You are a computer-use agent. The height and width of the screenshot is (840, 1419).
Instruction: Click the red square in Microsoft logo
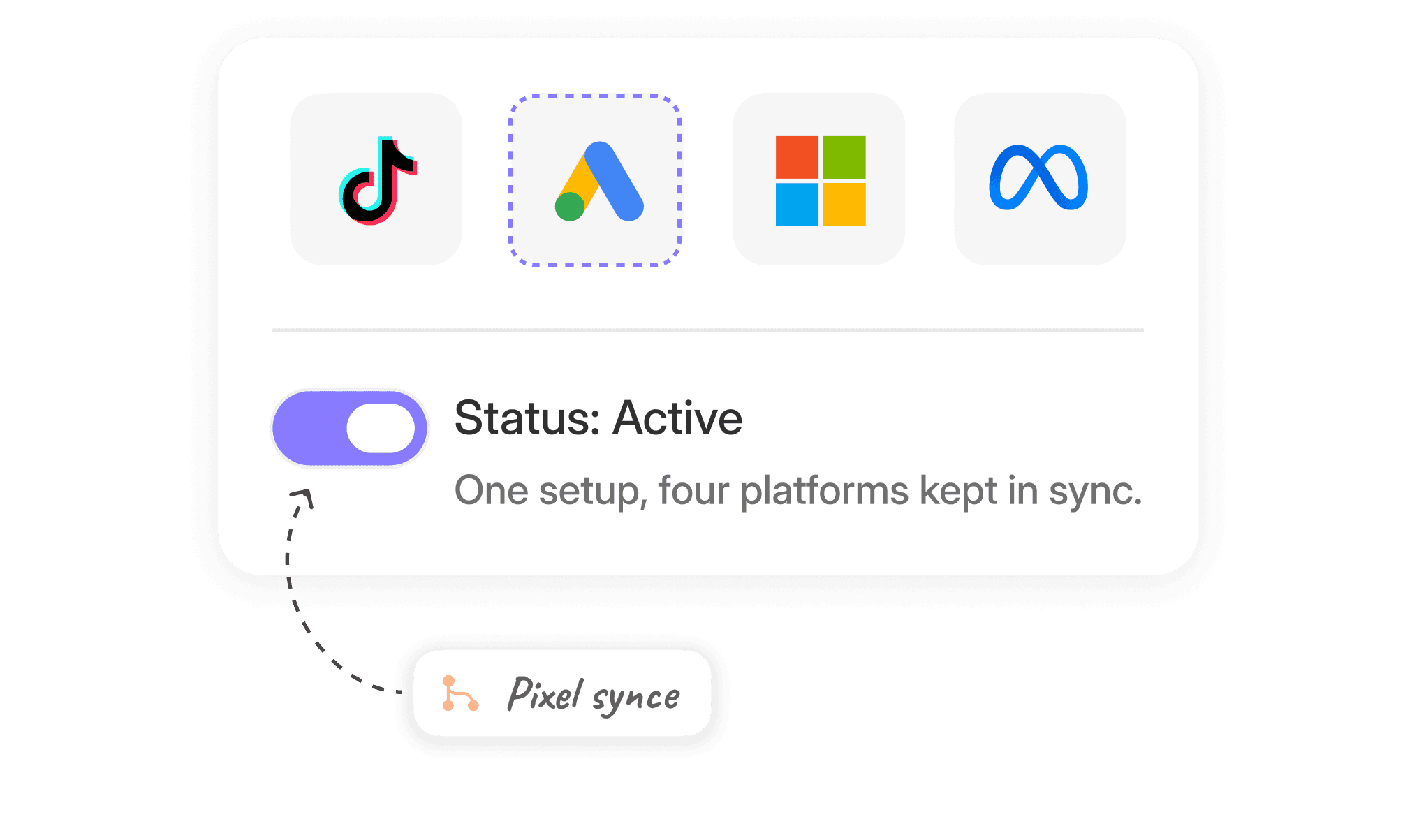coord(797,157)
